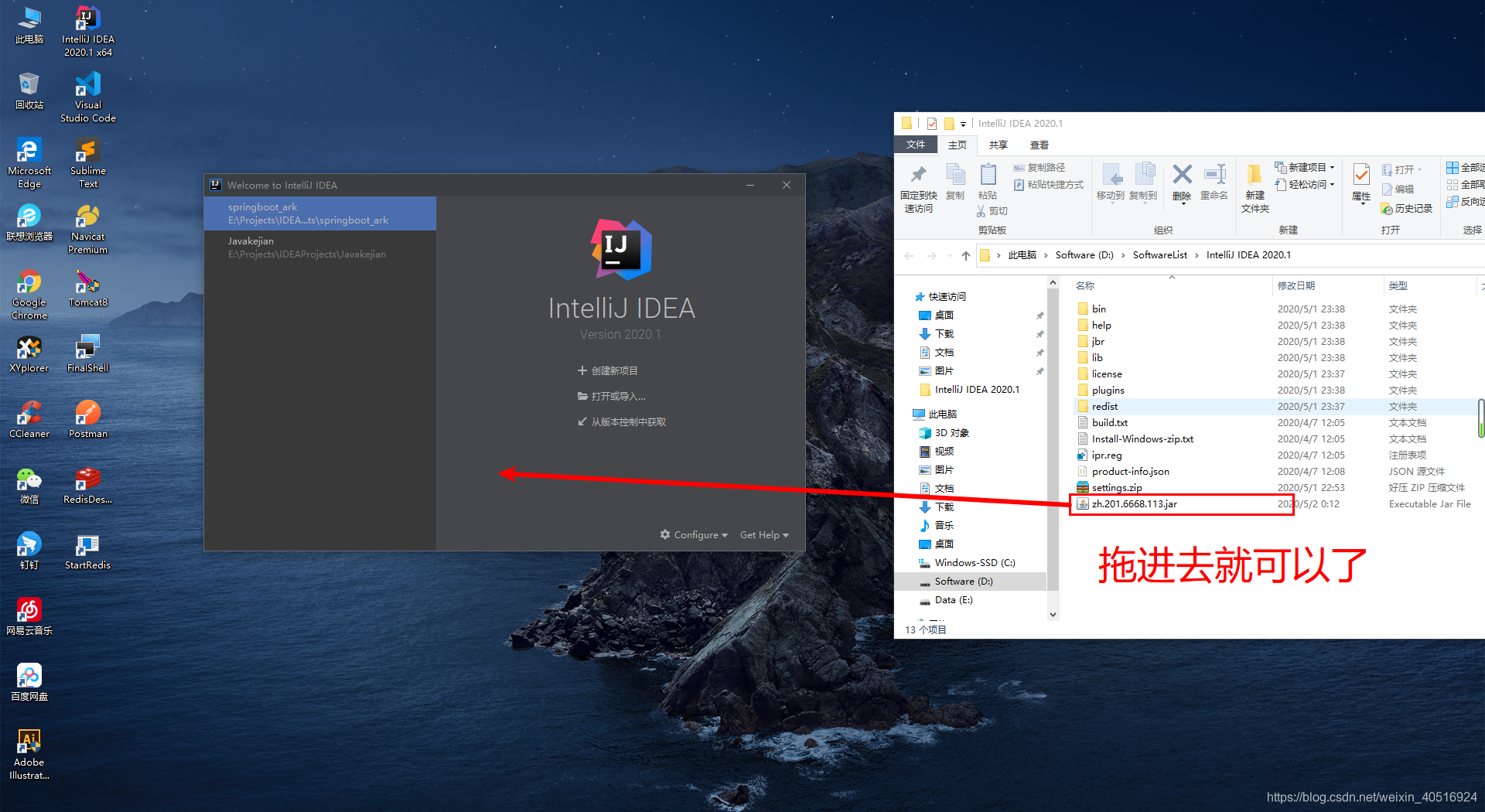Image resolution: width=1485 pixels, height=812 pixels.
Task: Click SoftwareList in the address breadcrumb
Action: click(x=1159, y=255)
